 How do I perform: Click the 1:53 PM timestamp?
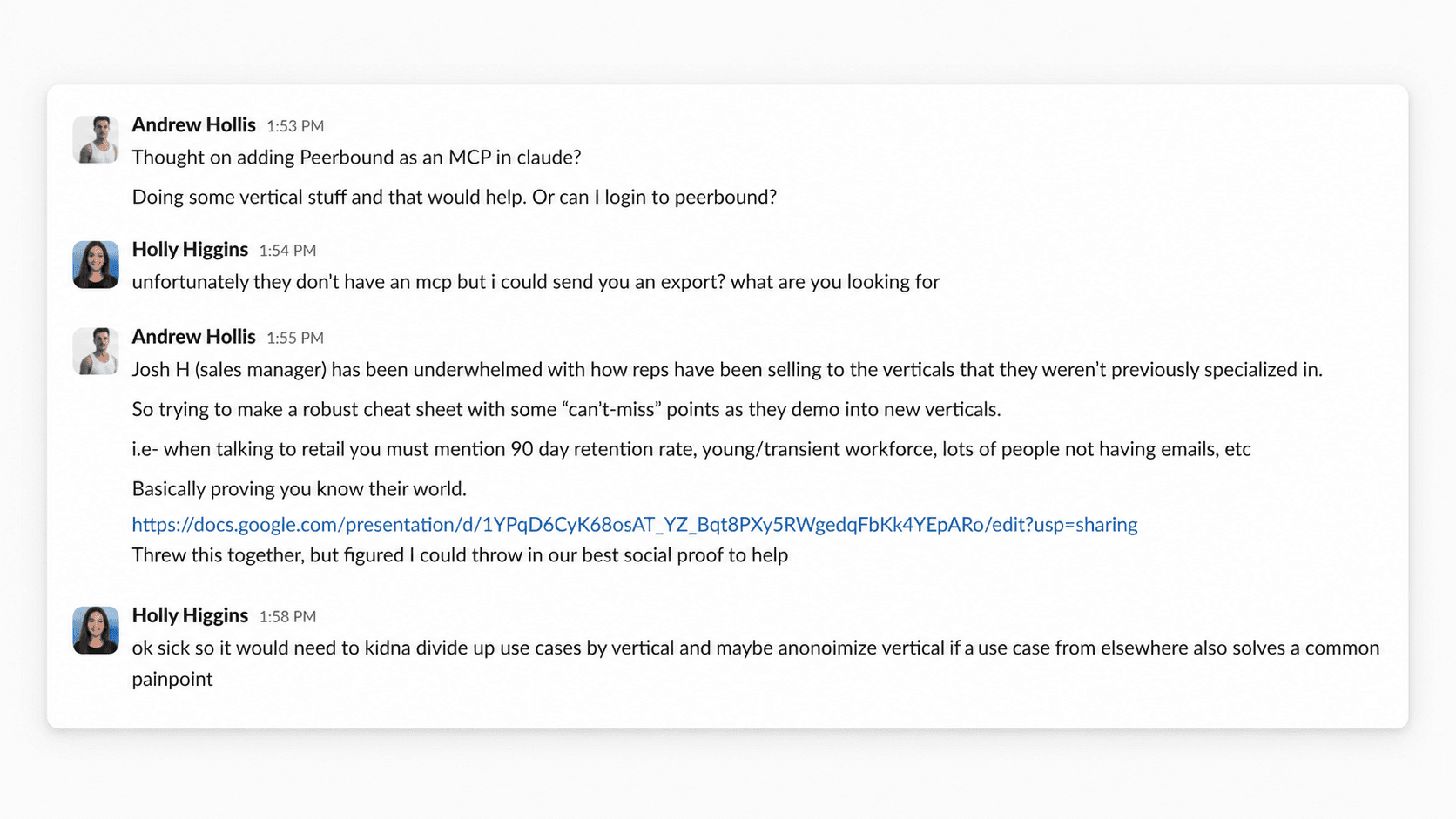click(295, 126)
